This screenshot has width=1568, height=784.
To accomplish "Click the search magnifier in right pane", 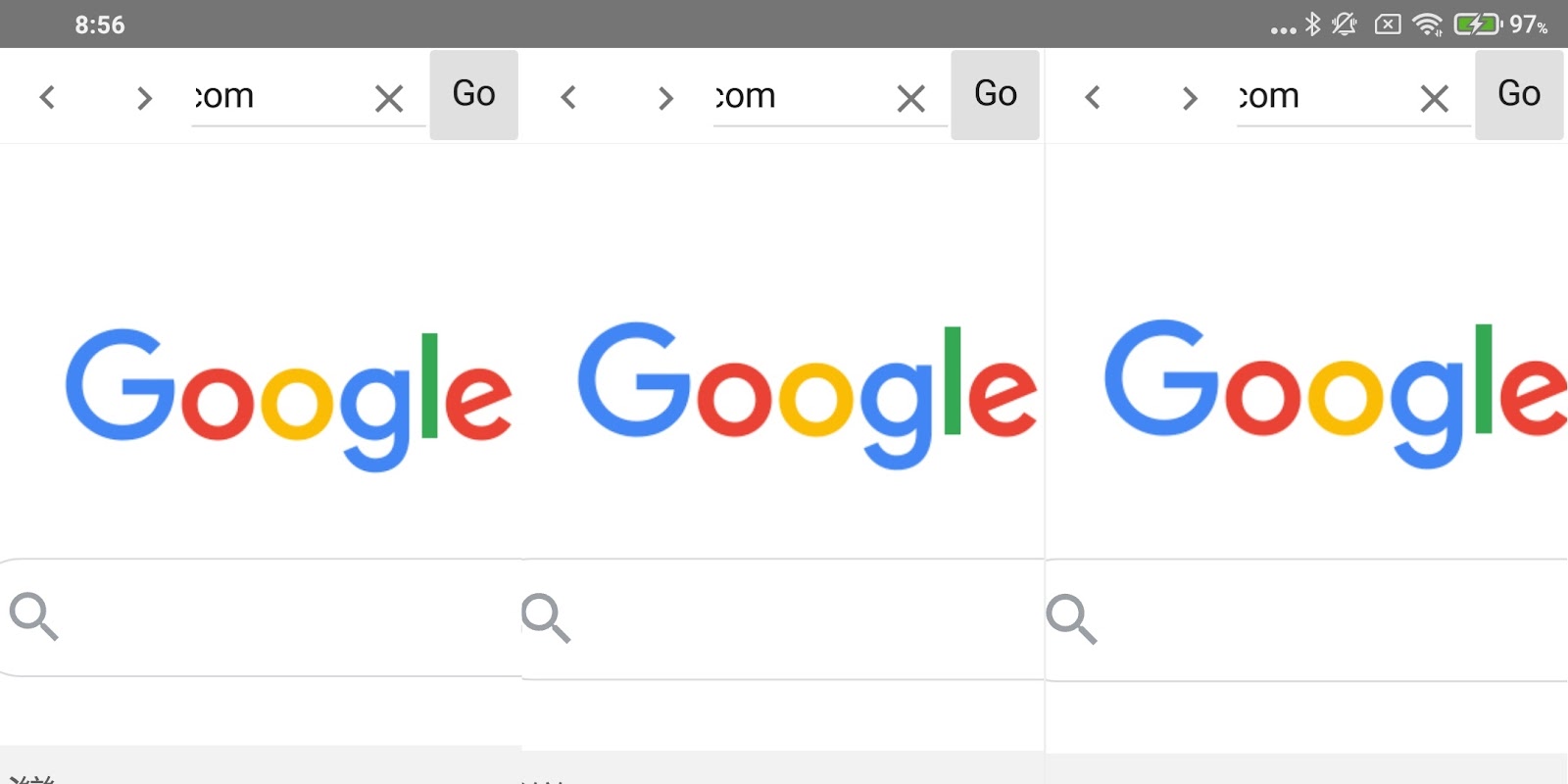I will point(1071,618).
